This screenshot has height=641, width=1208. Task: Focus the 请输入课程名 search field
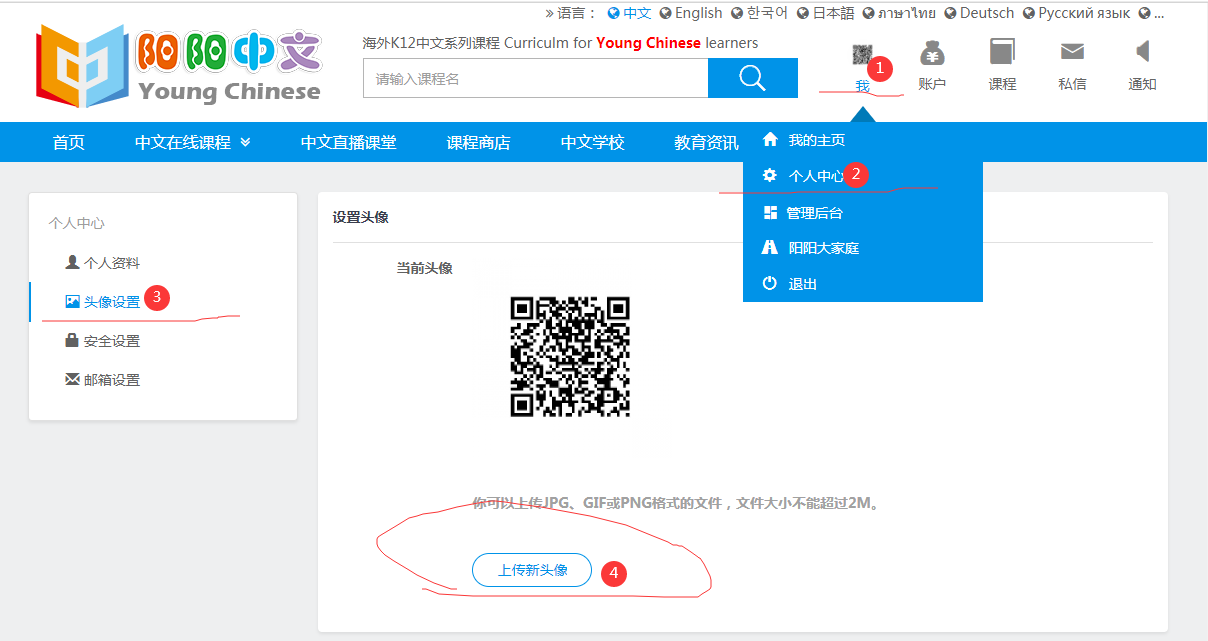coord(535,78)
